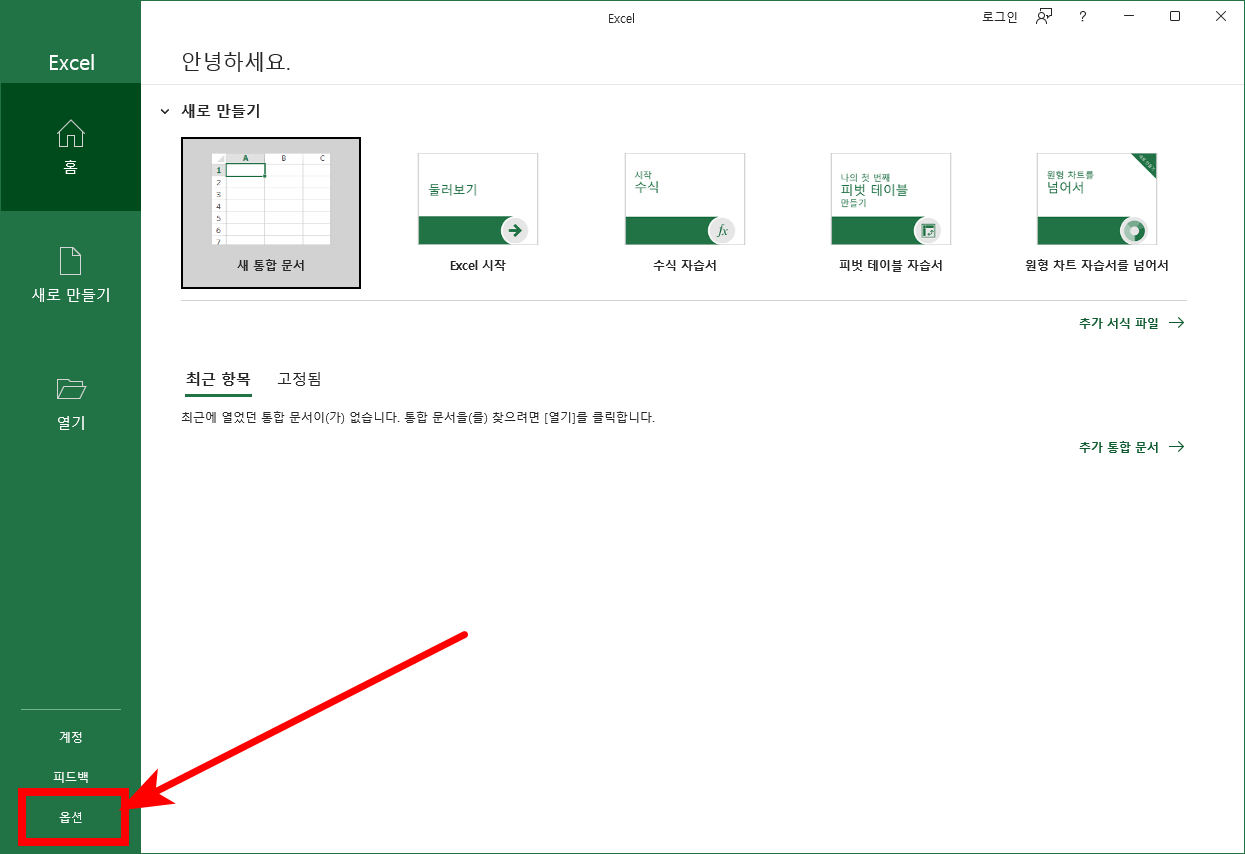Click 추가 서식 파일 link
Viewport: 1245px width, 854px height.
point(1131,323)
